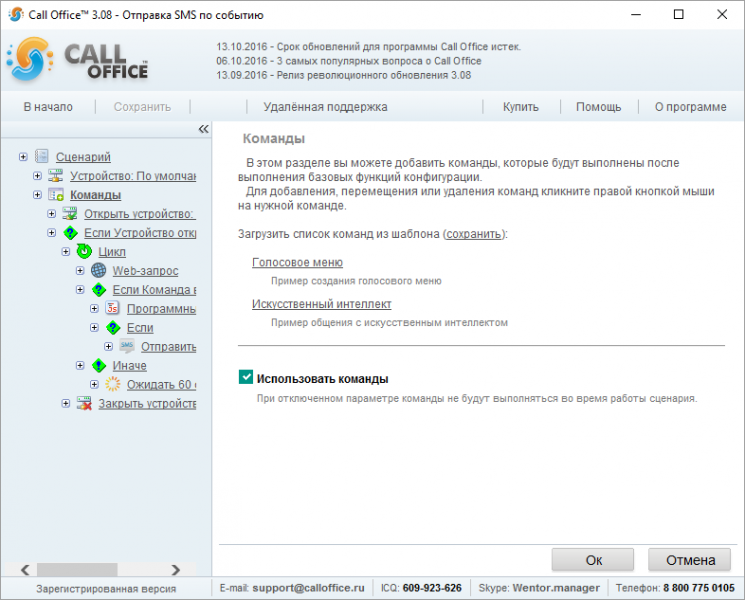Go to В начало
Image resolution: width=745 pixels, height=600 pixels.
[x=48, y=107]
